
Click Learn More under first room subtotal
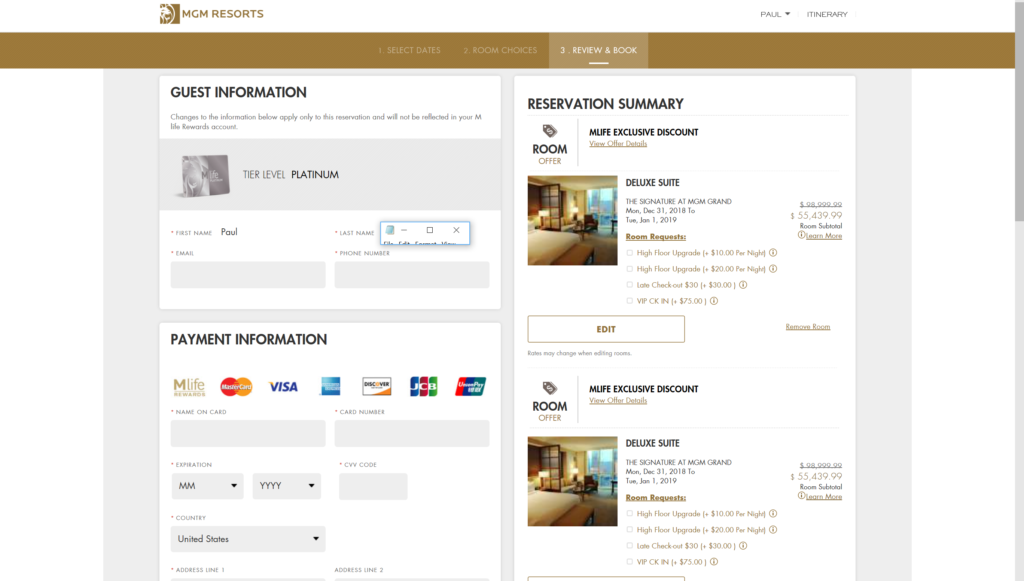(824, 236)
